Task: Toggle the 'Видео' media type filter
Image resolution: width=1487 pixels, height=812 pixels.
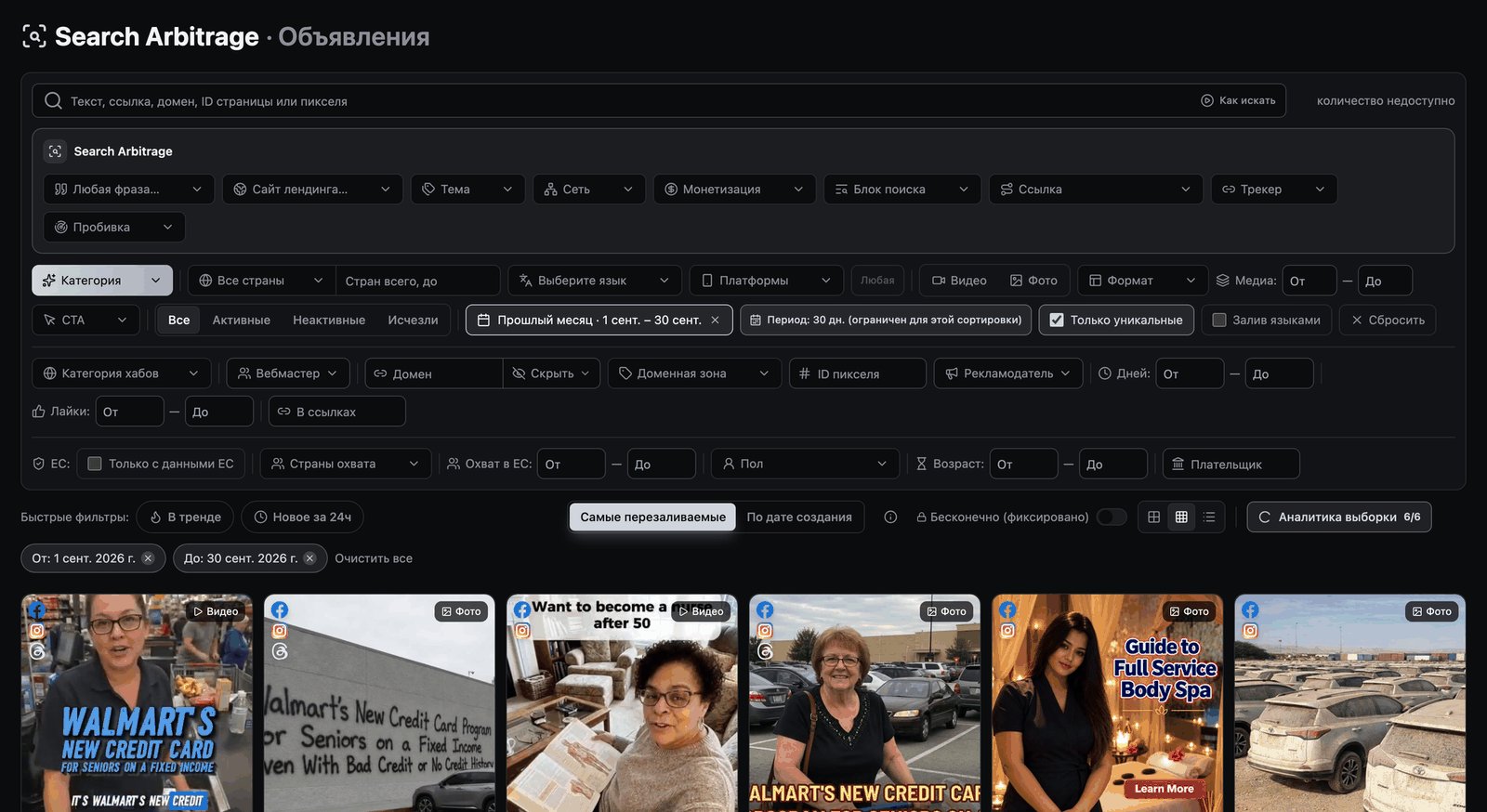Action: click(959, 281)
